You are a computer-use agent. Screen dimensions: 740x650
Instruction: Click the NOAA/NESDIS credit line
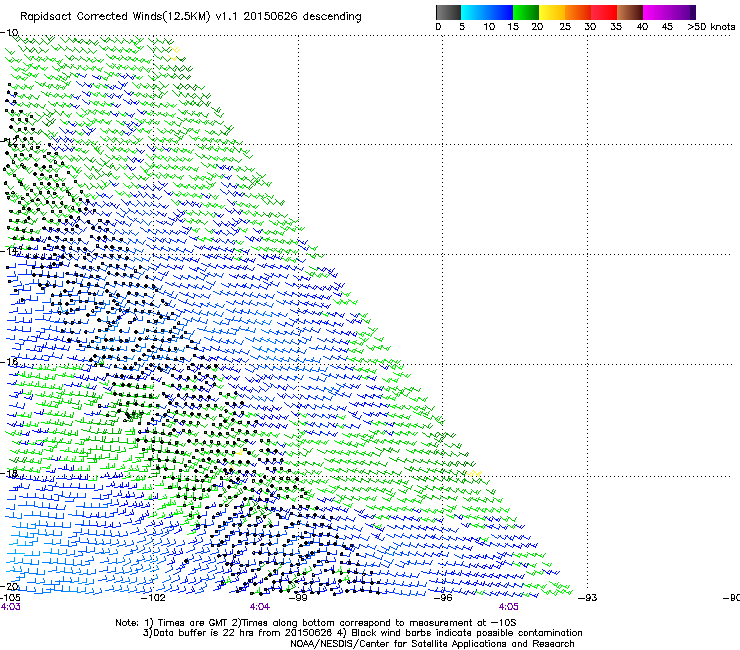click(x=432, y=644)
